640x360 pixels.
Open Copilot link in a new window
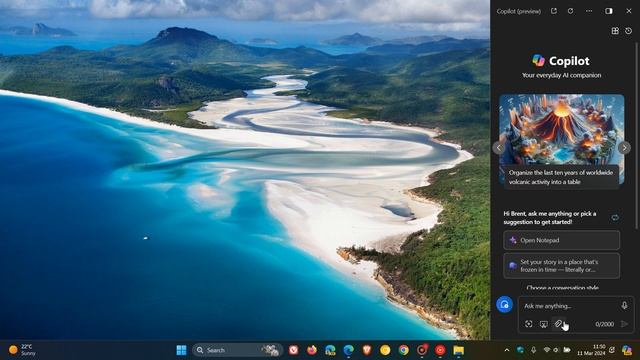[x=554, y=11]
